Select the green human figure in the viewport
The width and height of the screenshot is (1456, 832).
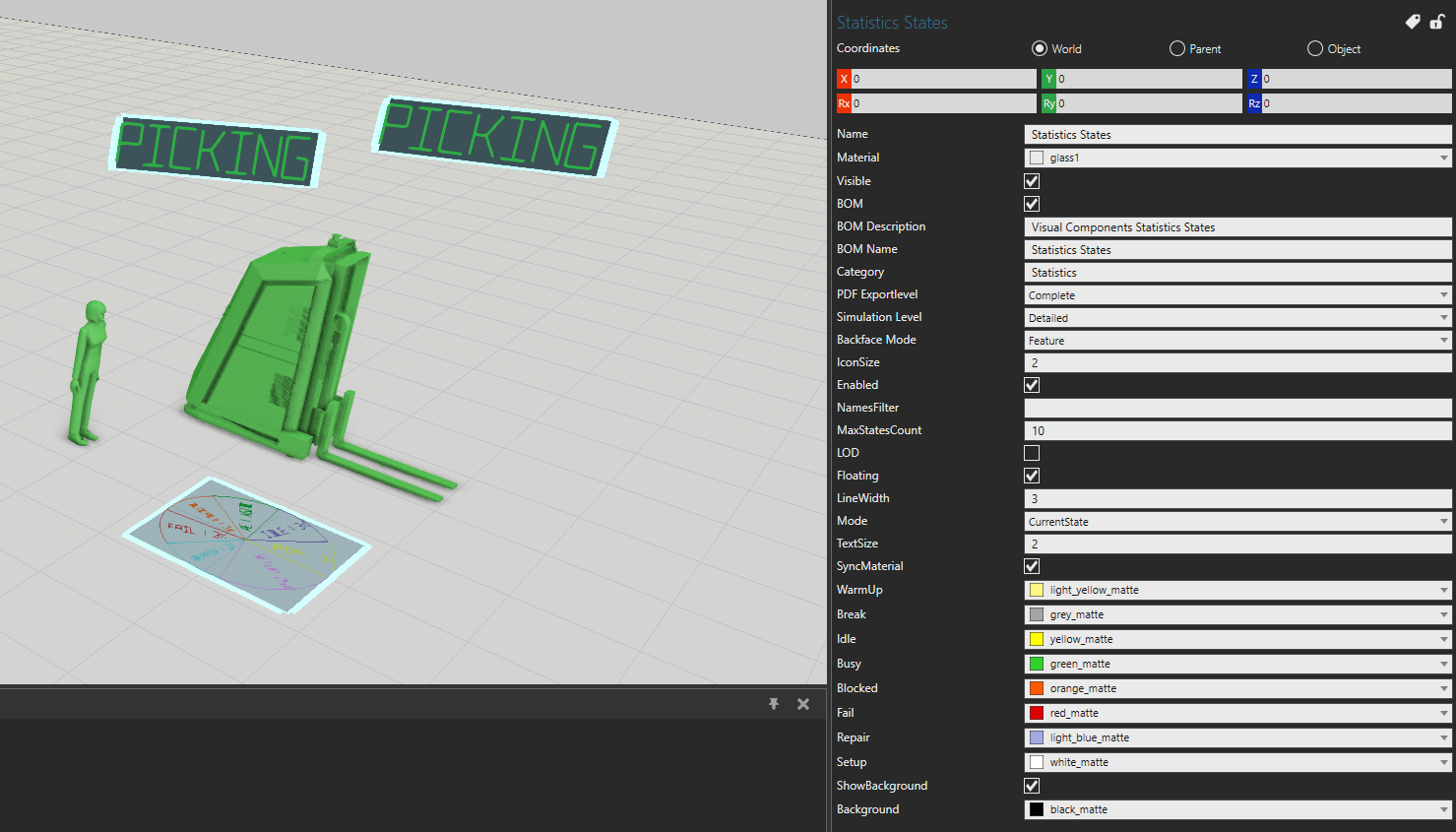click(x=89, y=374)
